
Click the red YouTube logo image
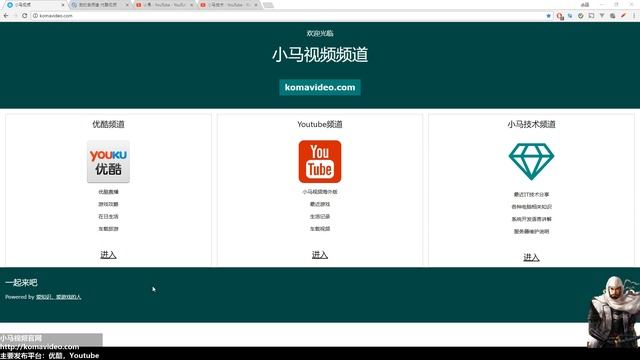[x=320, y=162]
